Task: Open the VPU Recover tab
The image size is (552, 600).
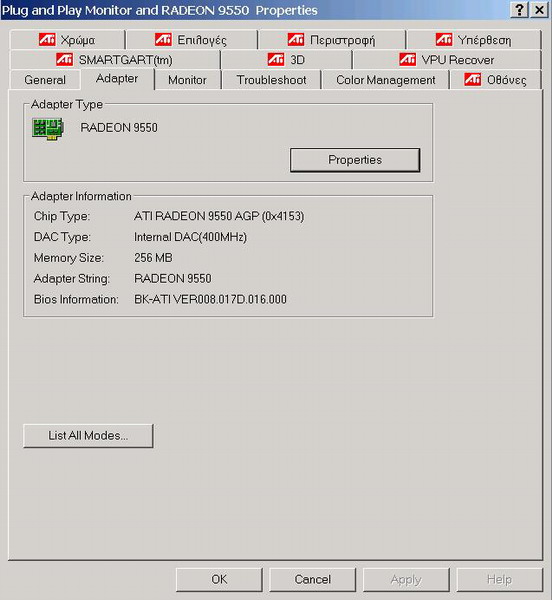Action: (447, 60)
